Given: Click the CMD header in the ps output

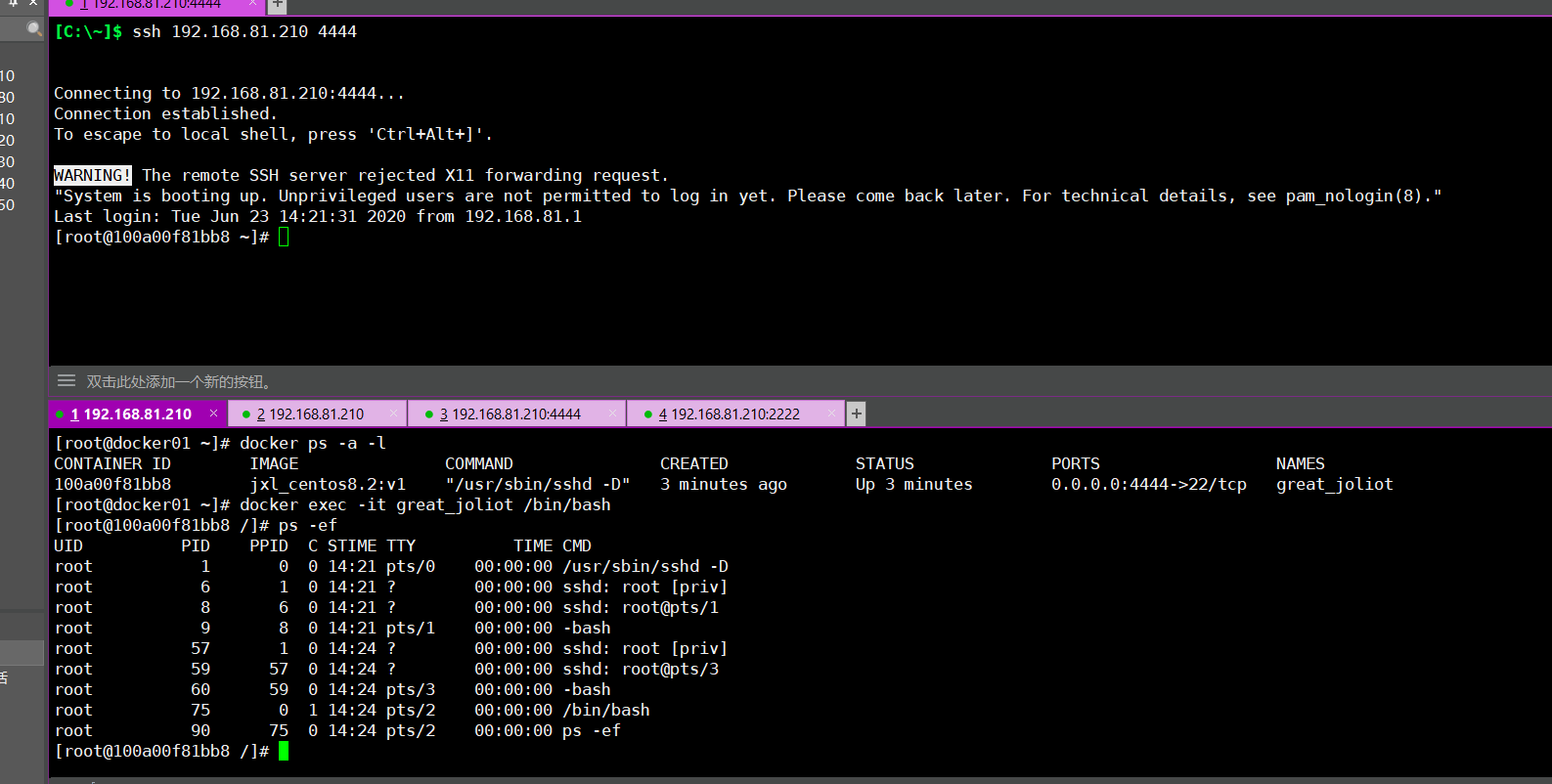Looking at the screenshot, I should (x=577, y=545).
